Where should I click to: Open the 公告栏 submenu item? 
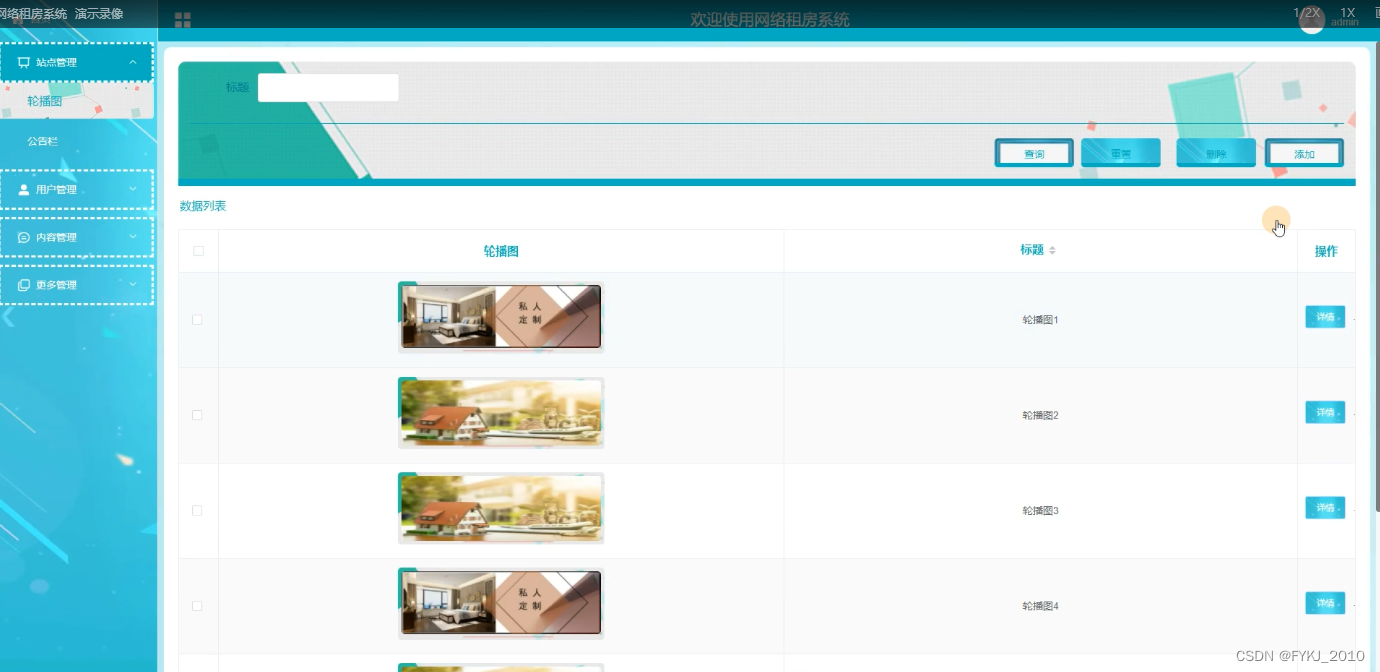click(x=43, y=141)
